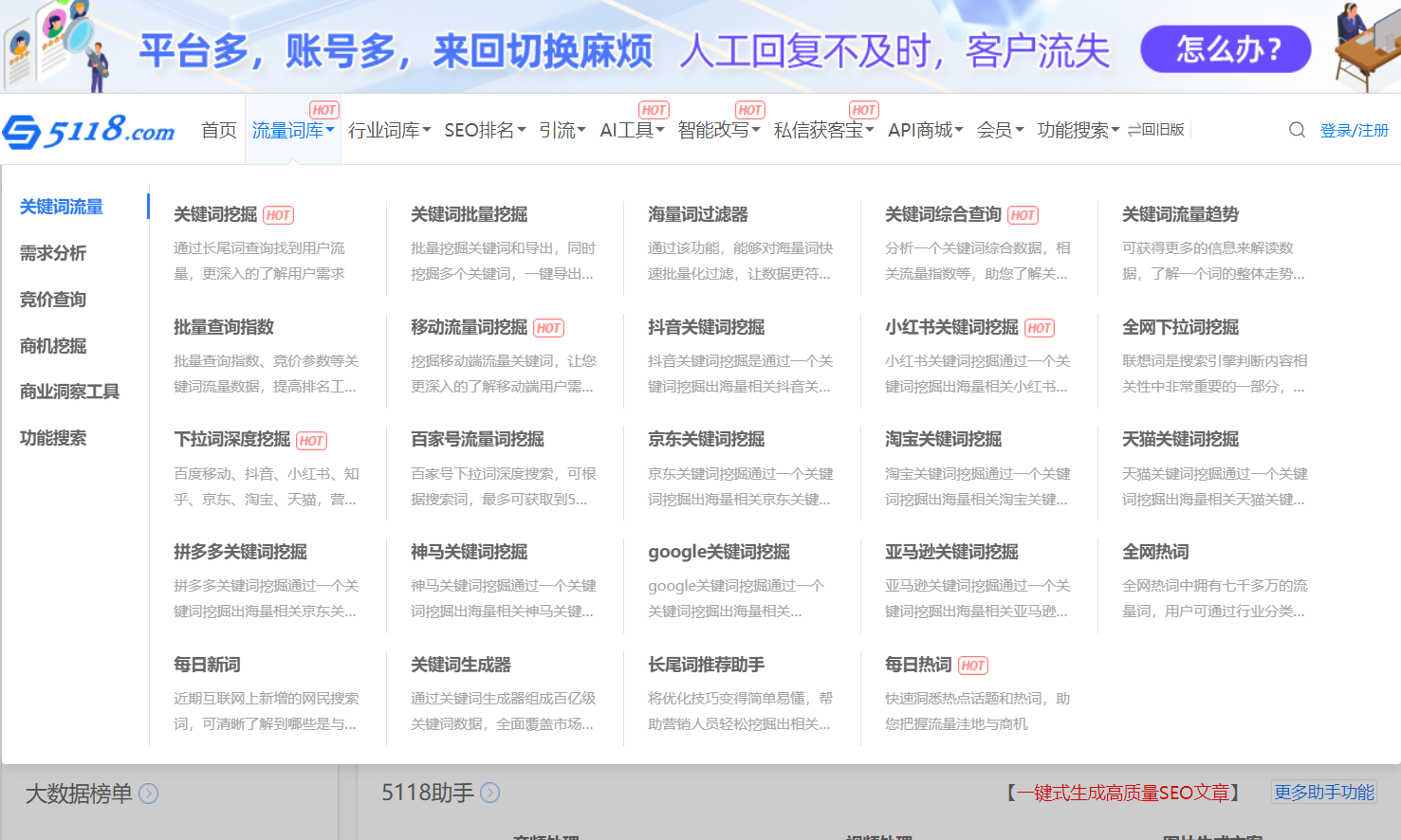Go to 首页 in navigation
The height and width of the screenshot is (840, 1401).
click(219, 130)
